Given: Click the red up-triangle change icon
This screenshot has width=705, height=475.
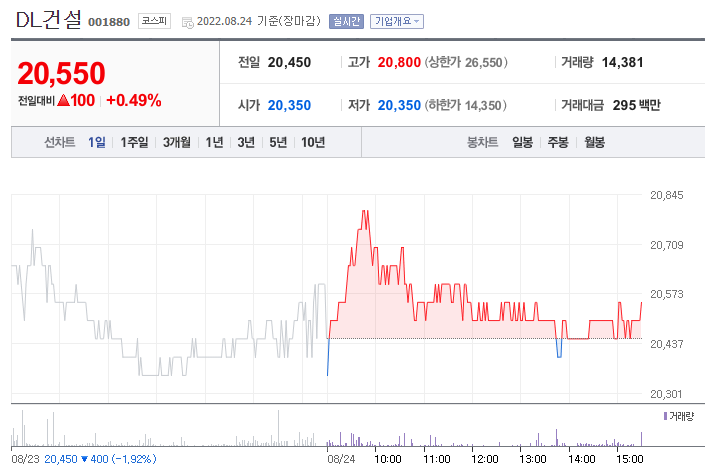Looking at the screenshot, I should tap(63, 100).
